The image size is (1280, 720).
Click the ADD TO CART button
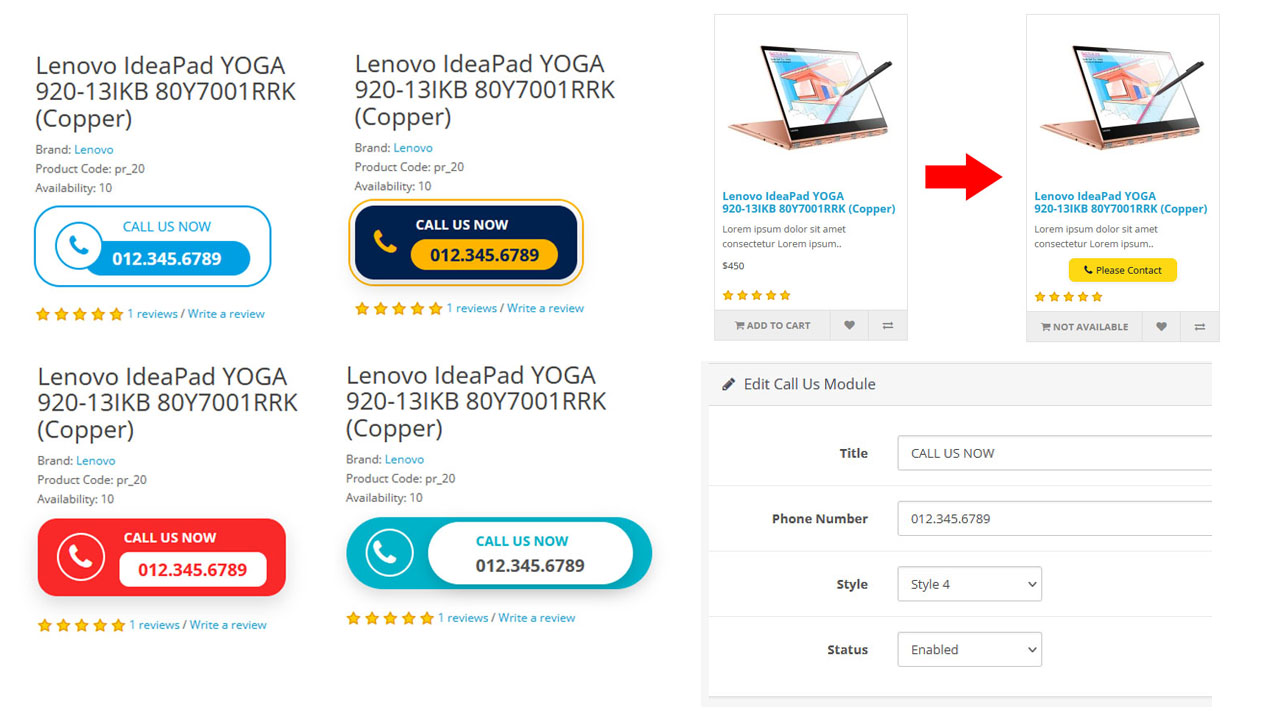click(771, 326)
